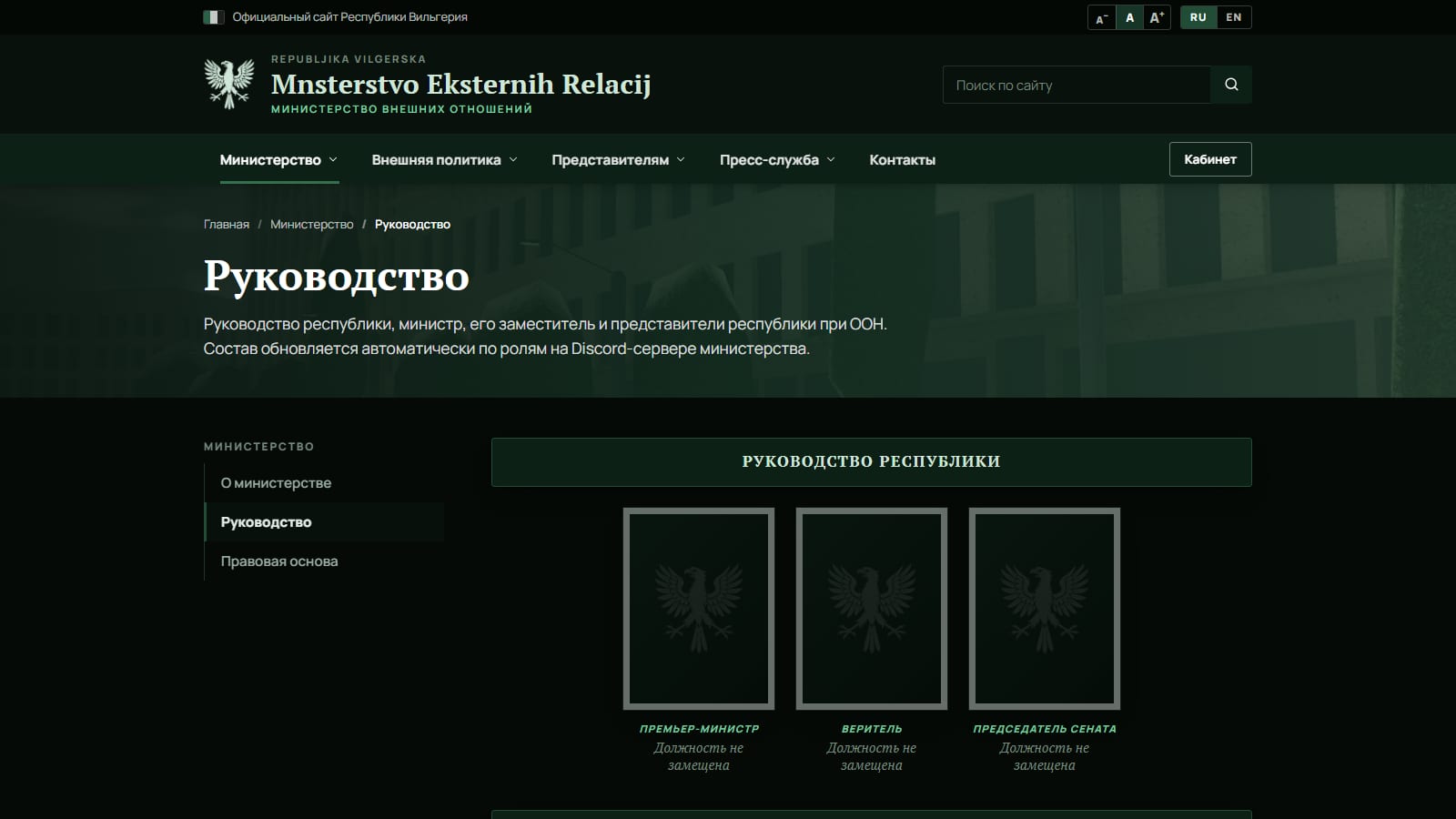Click the eagle coat-of-arms logo in header

pos(229,84)
